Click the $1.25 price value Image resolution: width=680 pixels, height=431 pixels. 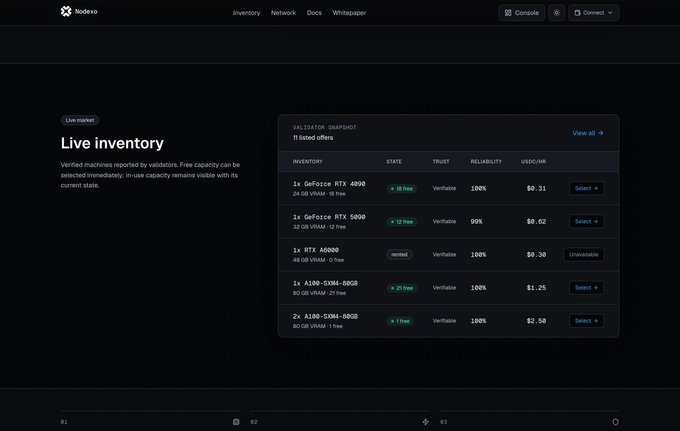[x=536, y=288]
